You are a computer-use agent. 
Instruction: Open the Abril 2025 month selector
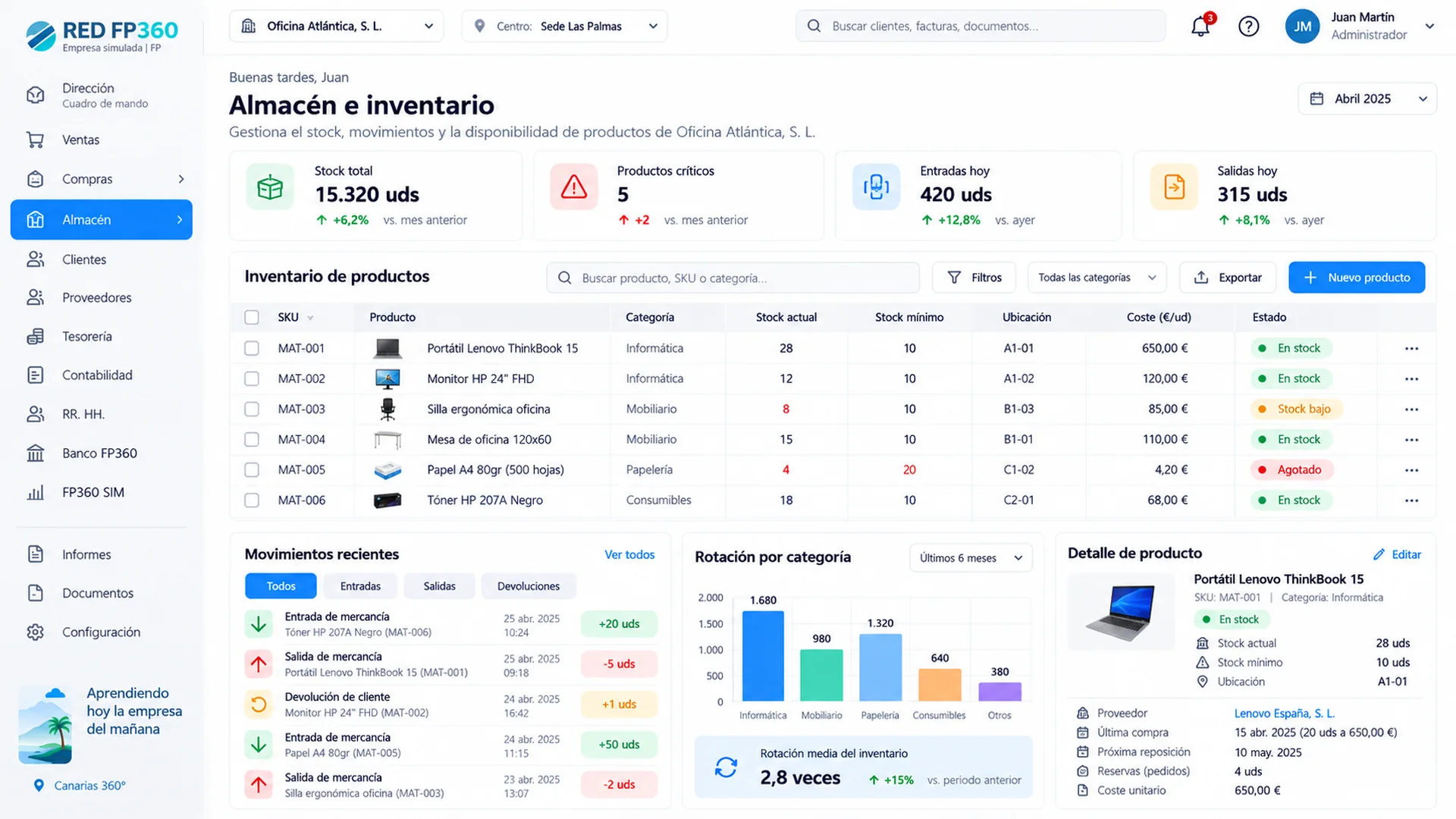coord(1367,99)
